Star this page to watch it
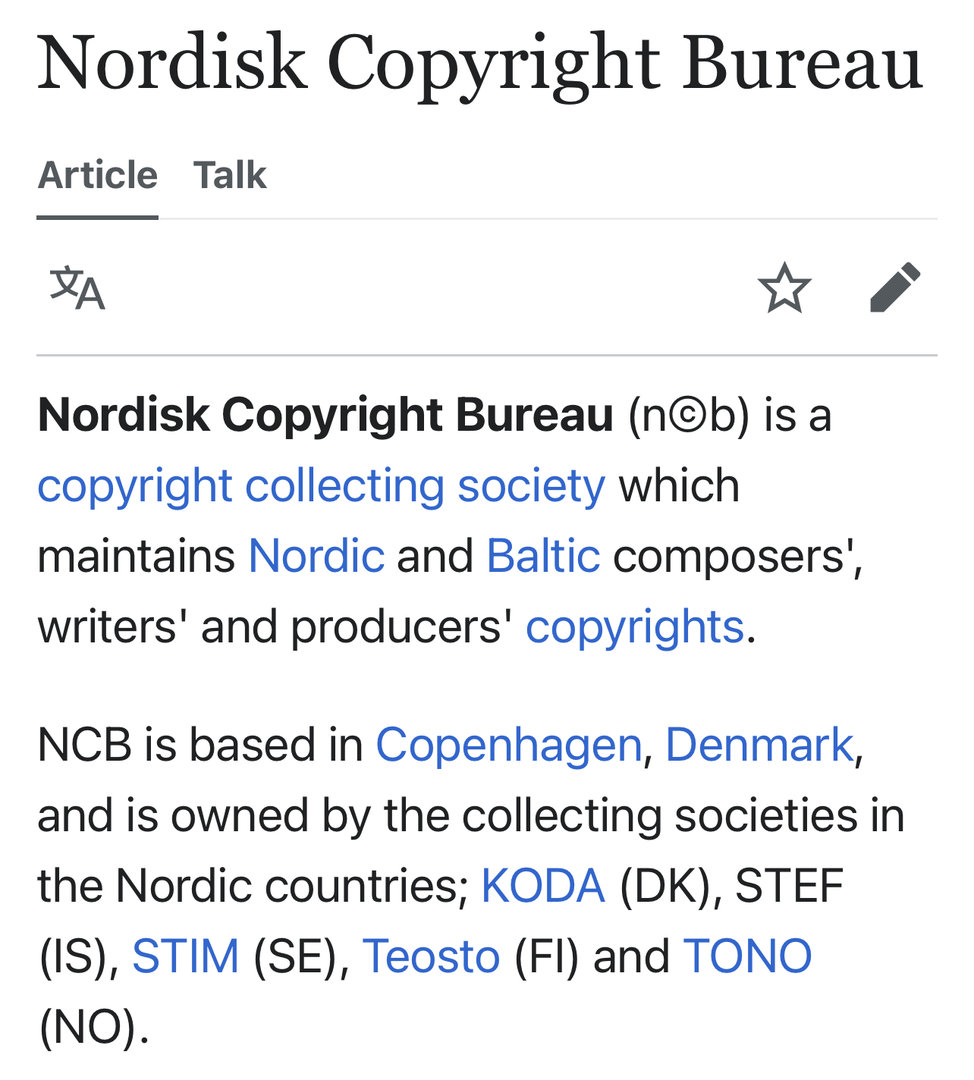Screen dimensions: 974x1080 784,288
